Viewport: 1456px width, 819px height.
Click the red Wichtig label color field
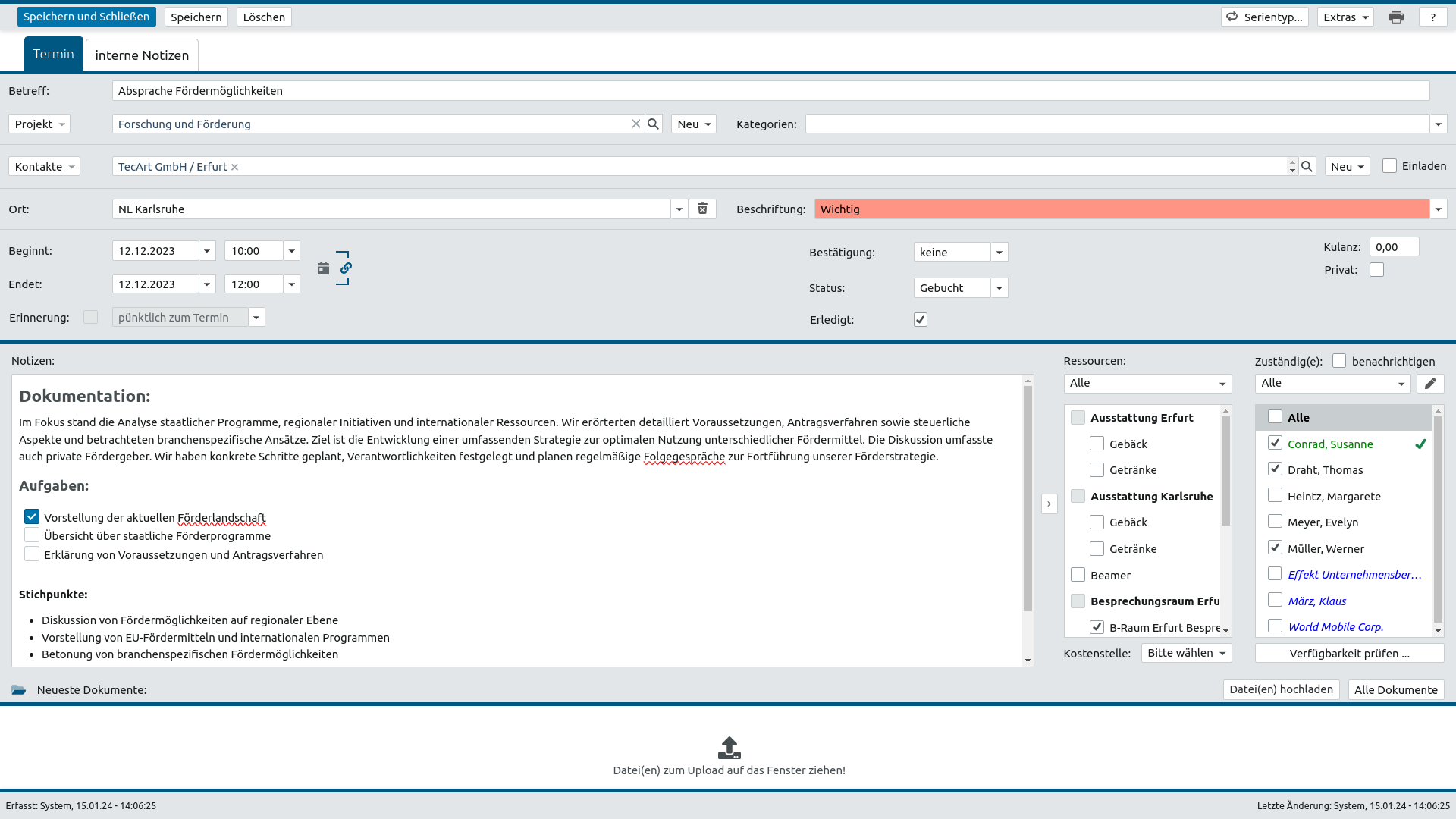(x=1121, y=209)
